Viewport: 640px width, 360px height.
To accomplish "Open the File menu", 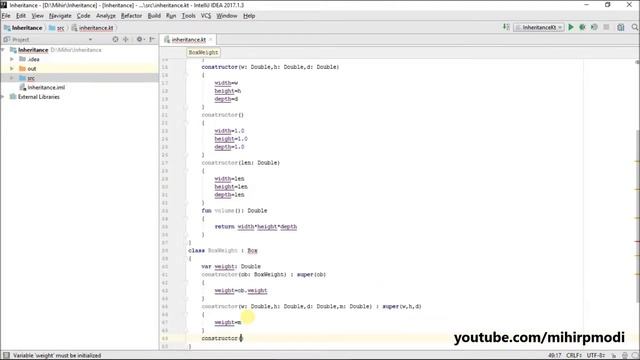I will click(6, 16).
